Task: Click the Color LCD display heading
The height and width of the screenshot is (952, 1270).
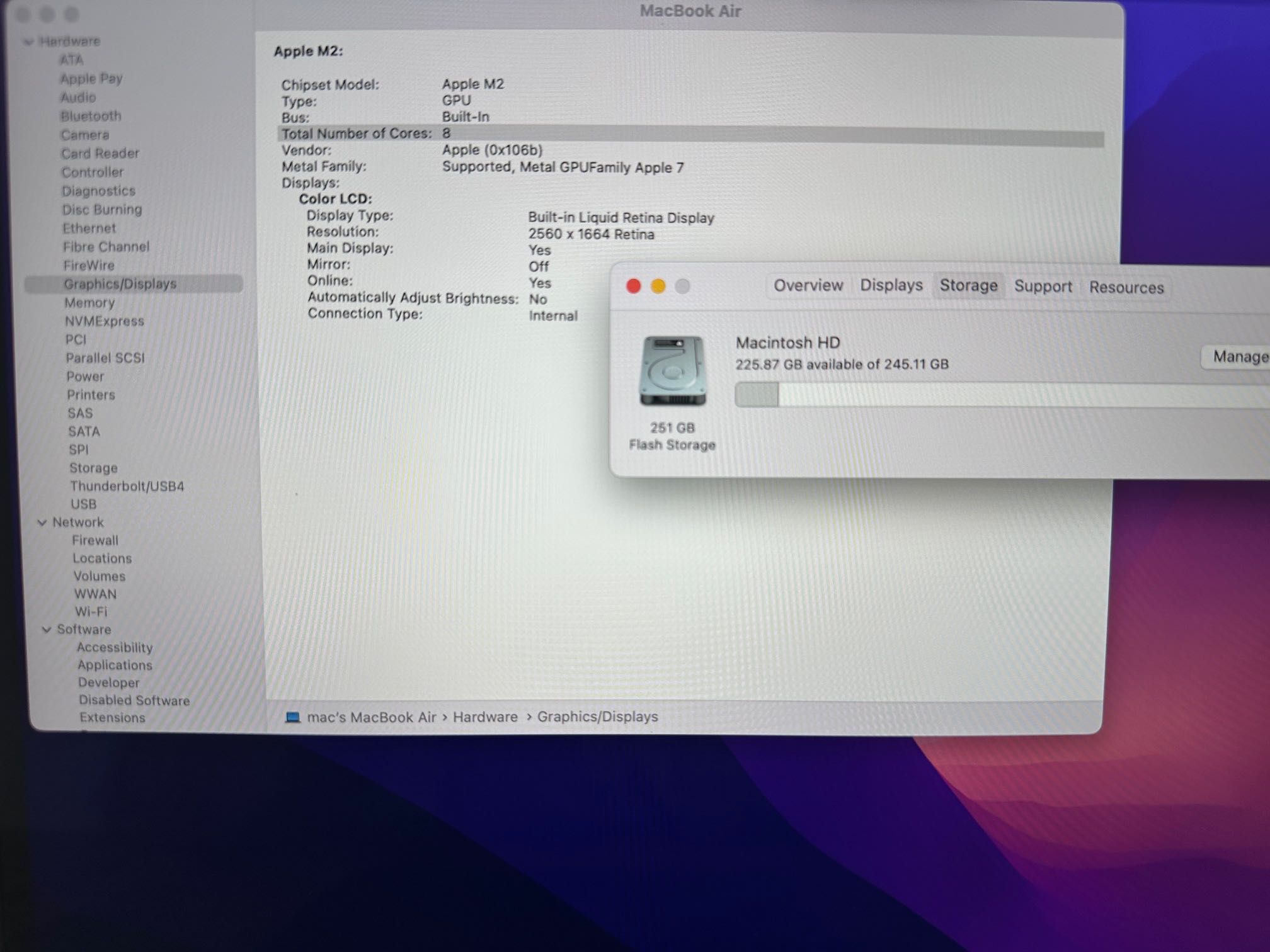Action: click(x=335, y=199)
